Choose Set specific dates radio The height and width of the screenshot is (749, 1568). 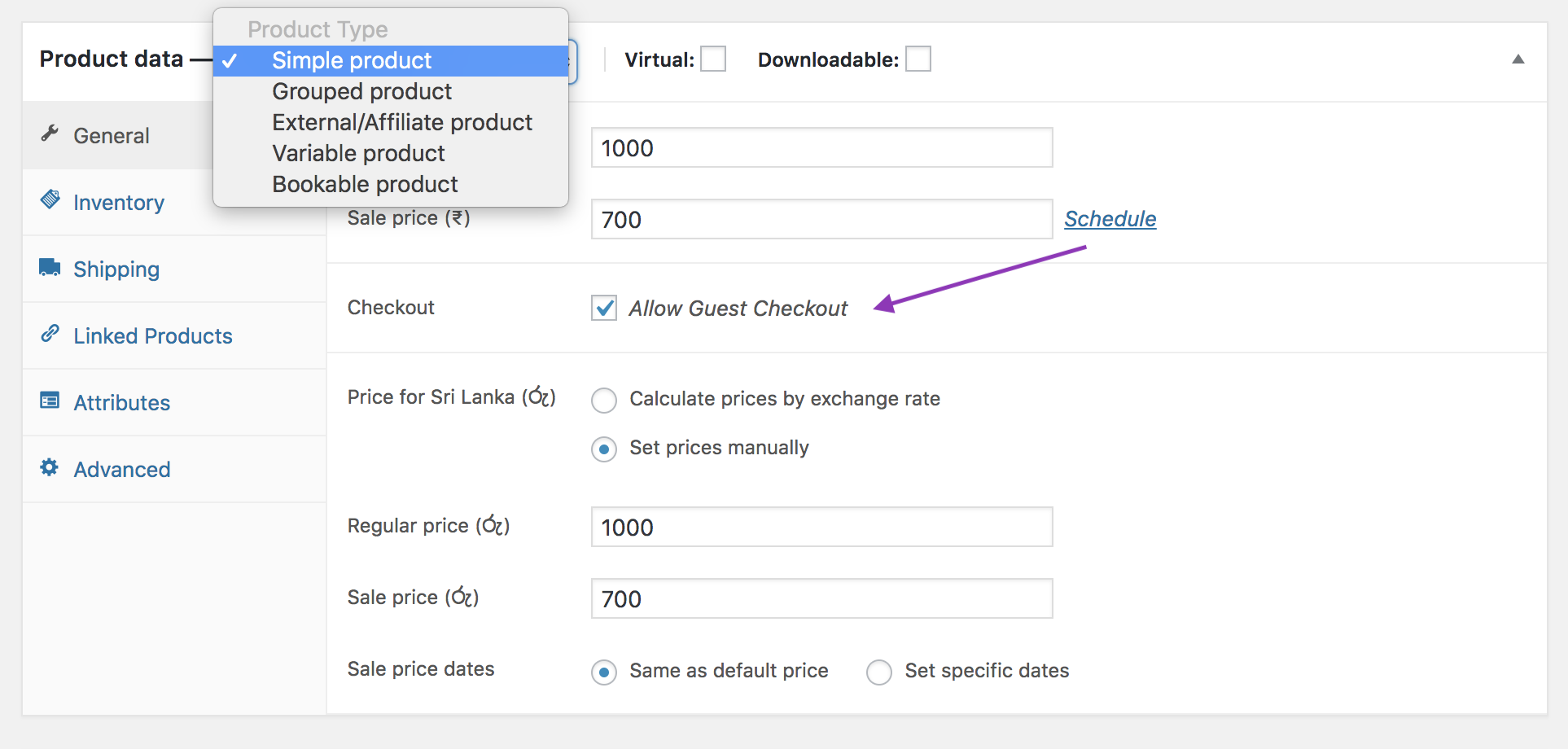(879, 672)
